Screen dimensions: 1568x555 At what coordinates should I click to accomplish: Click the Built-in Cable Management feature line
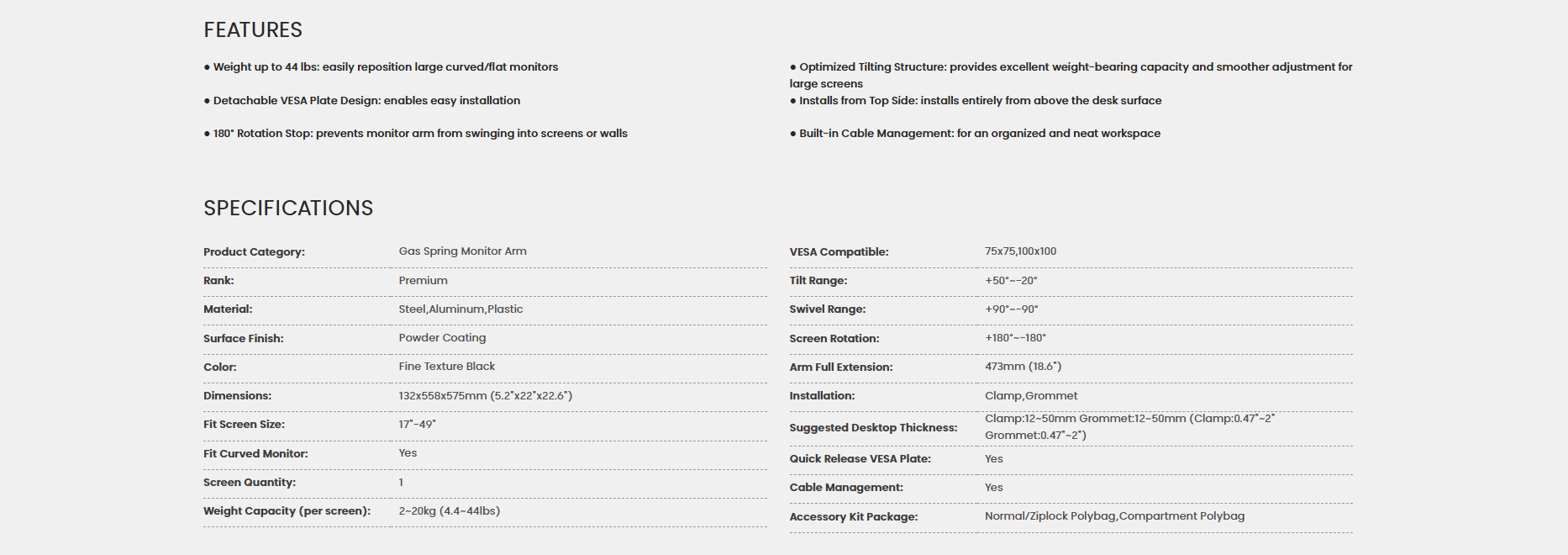click(975, 134)
